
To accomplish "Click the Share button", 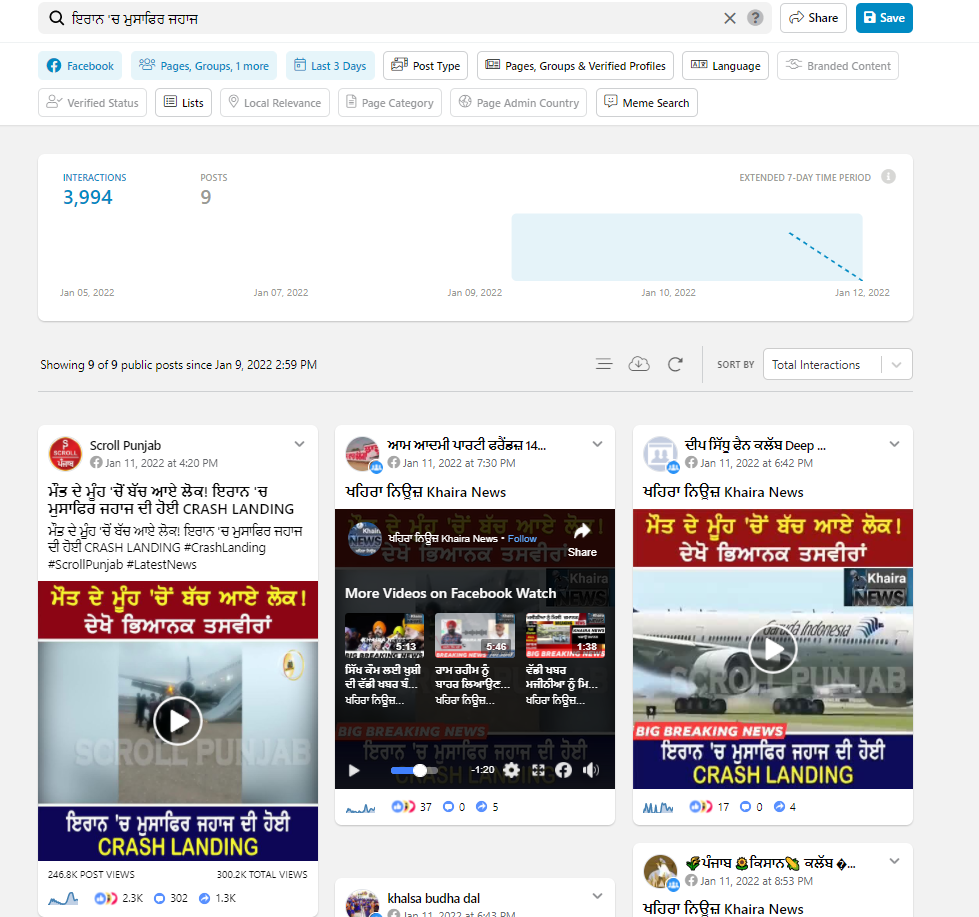I will click(813, 18).
